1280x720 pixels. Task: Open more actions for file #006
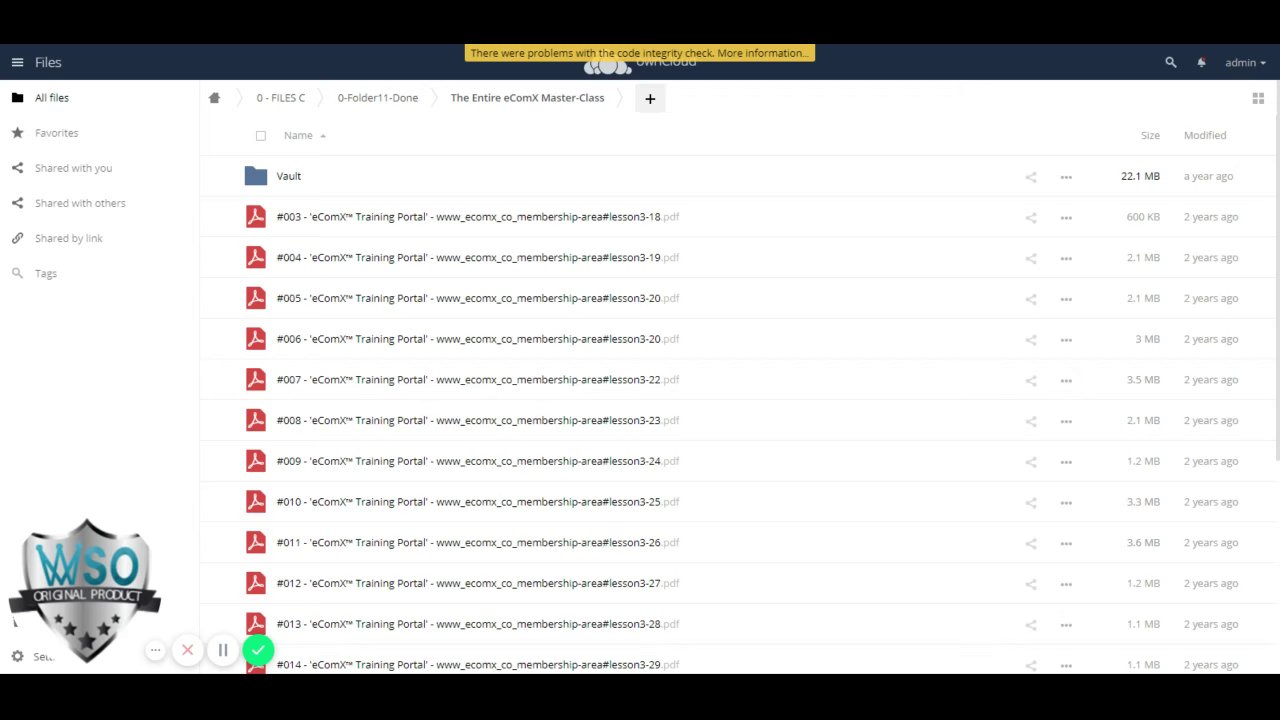pos(1066,340)
